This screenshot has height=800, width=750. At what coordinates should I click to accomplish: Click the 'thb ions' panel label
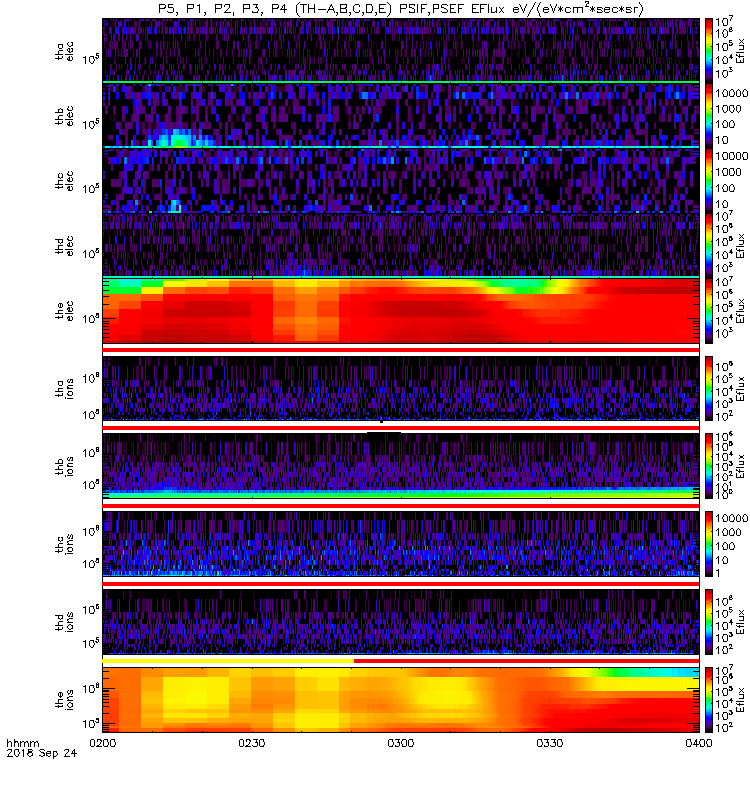65,466
